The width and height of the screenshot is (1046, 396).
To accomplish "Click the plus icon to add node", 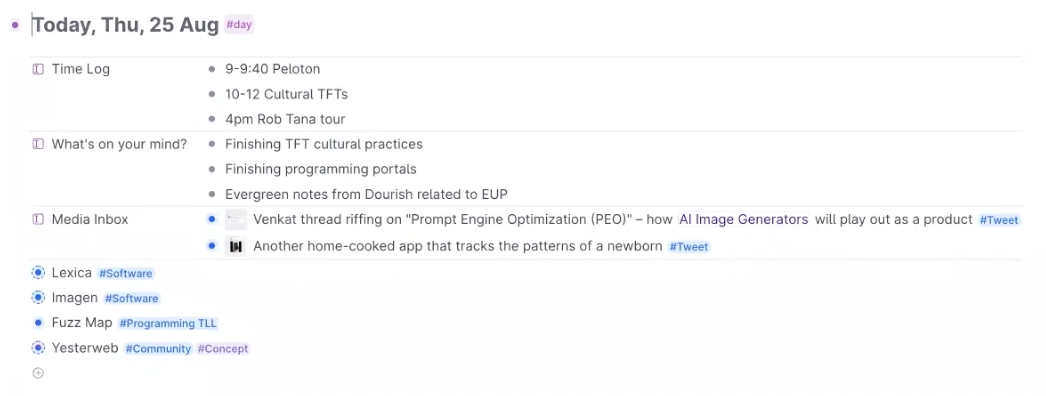I will pos(38,373).
